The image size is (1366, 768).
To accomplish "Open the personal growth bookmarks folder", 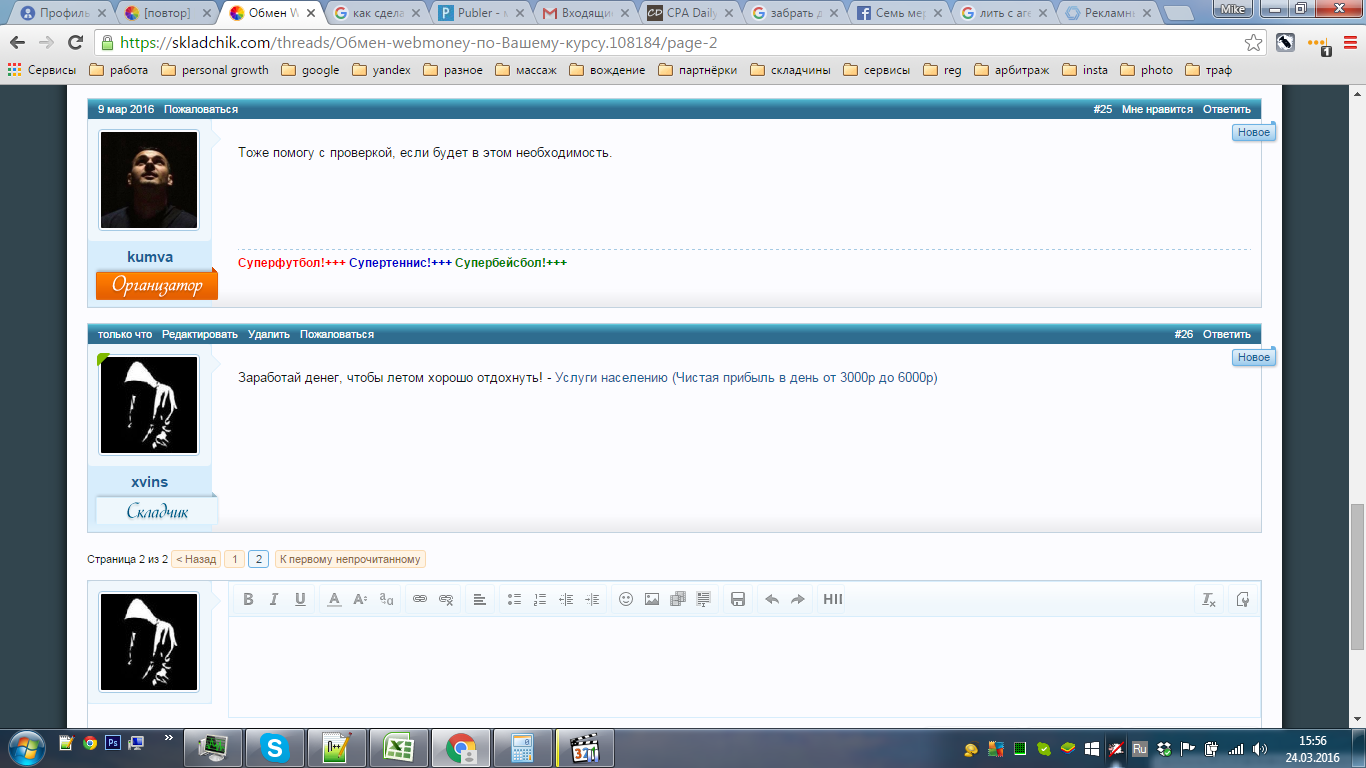I will tap(215, 70).
